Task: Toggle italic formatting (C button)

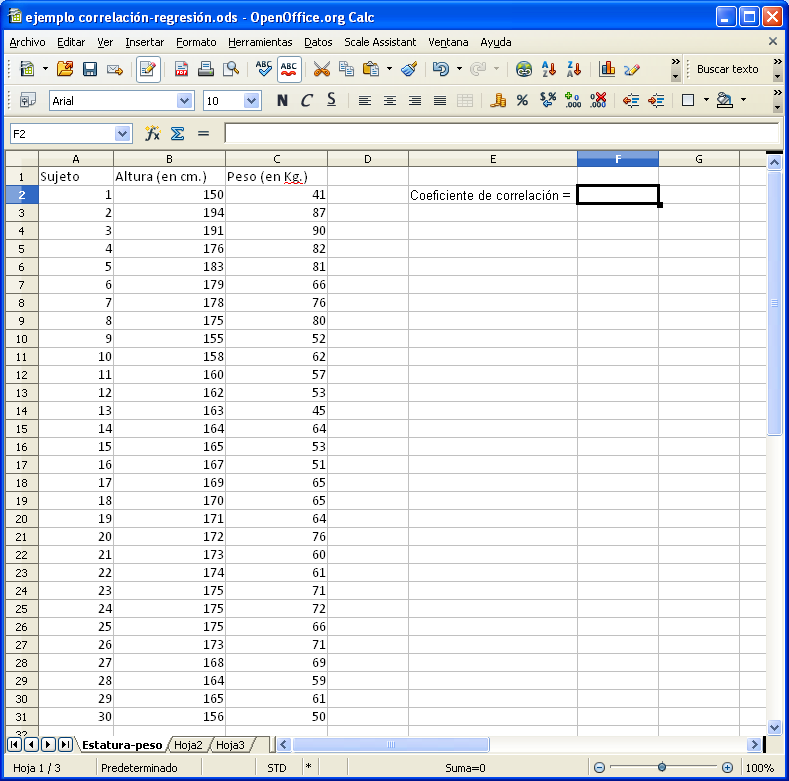Action: tap(307, 100)
